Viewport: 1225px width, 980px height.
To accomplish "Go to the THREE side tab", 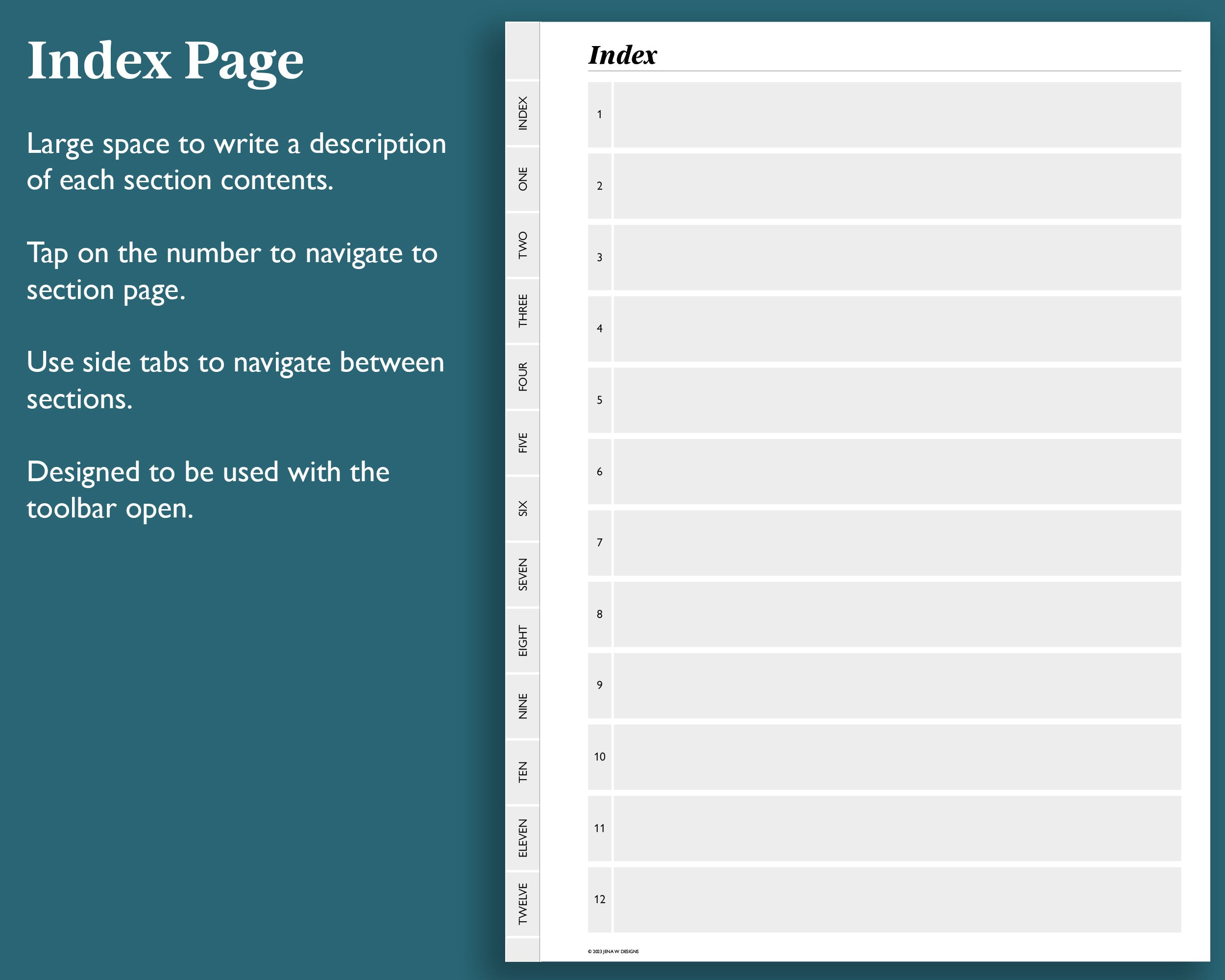I will (x=522, y=311).
